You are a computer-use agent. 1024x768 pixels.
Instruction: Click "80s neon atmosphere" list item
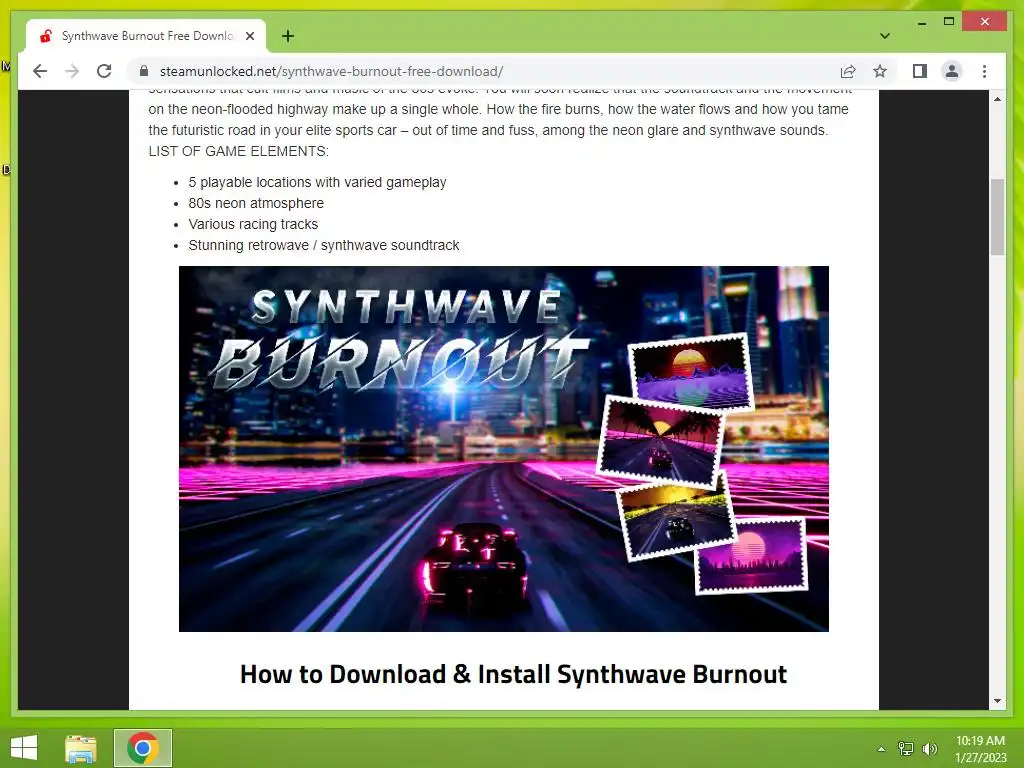click(x=256, y=203)
